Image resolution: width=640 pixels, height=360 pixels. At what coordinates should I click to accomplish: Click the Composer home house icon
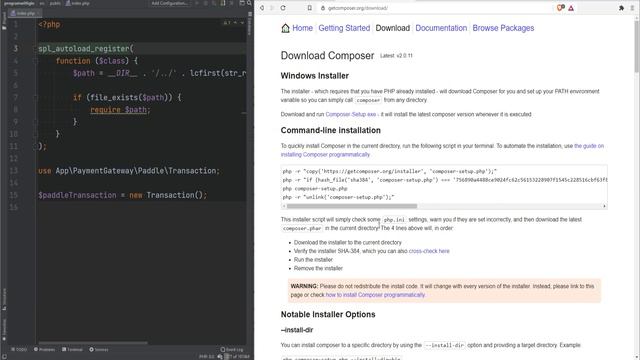(x=285, y=28)
